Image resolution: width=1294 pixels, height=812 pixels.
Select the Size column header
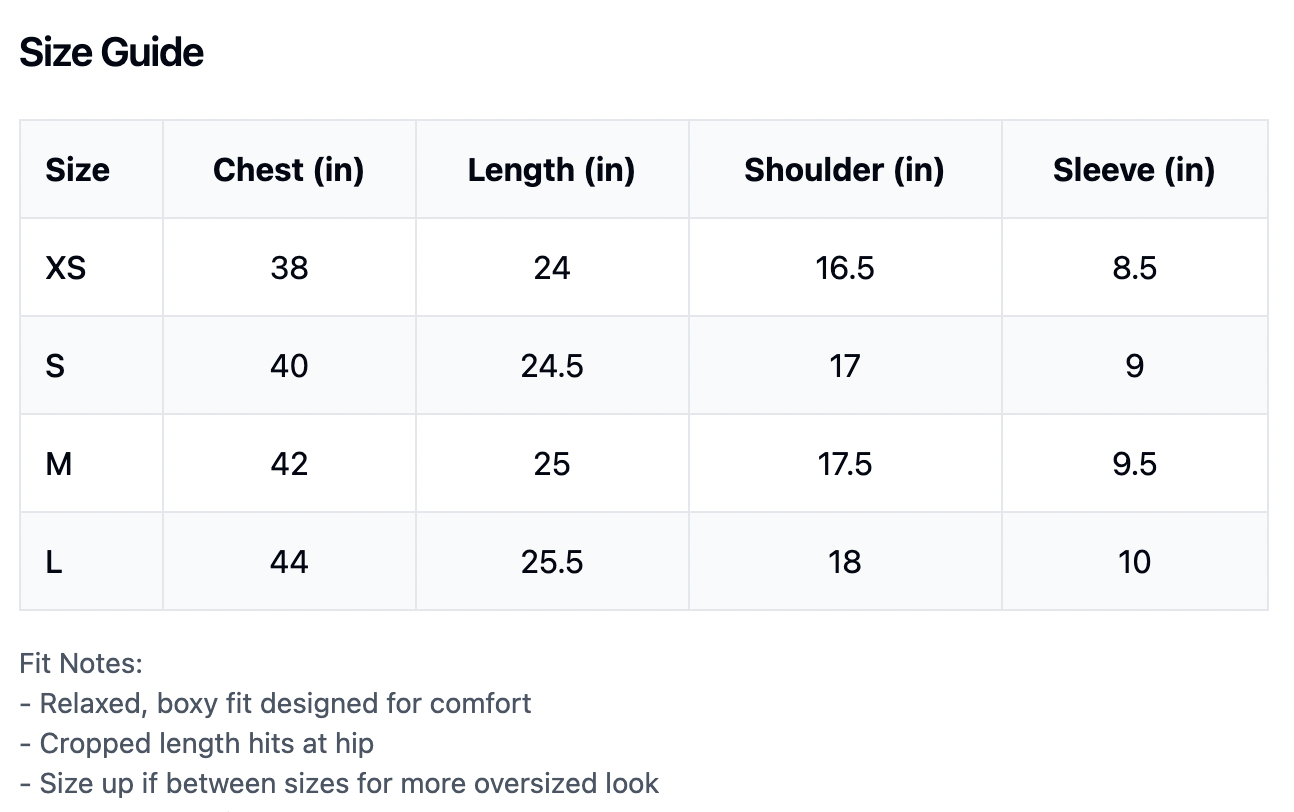pos(77,170)
